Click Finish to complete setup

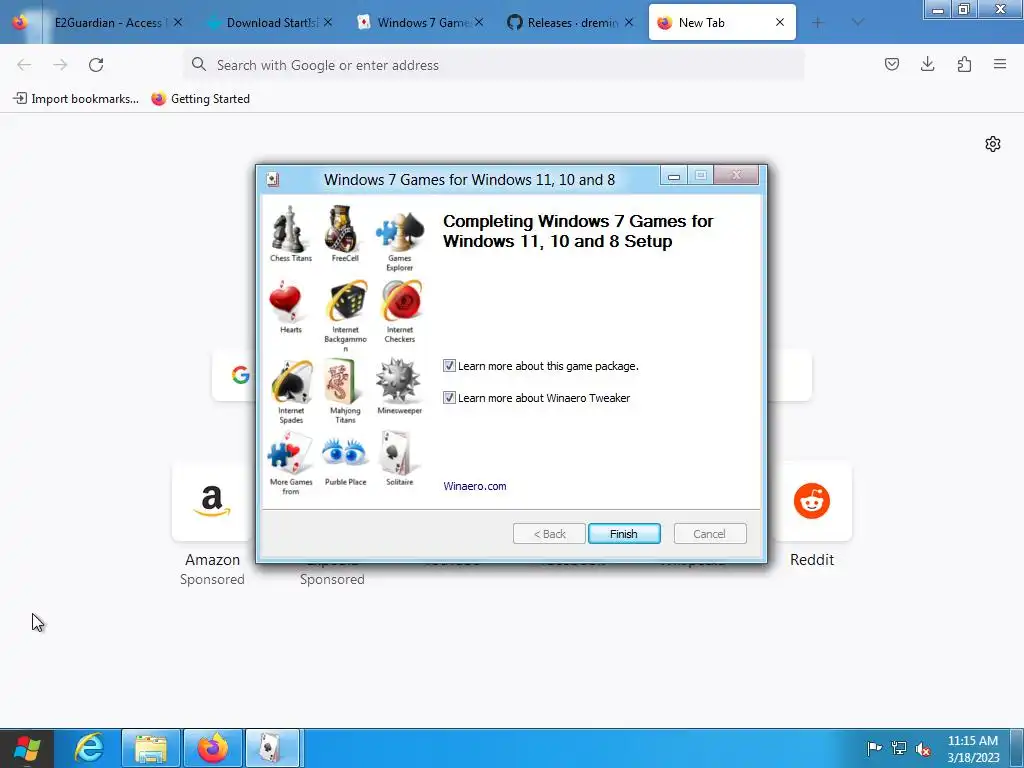(x=624, y=534)
